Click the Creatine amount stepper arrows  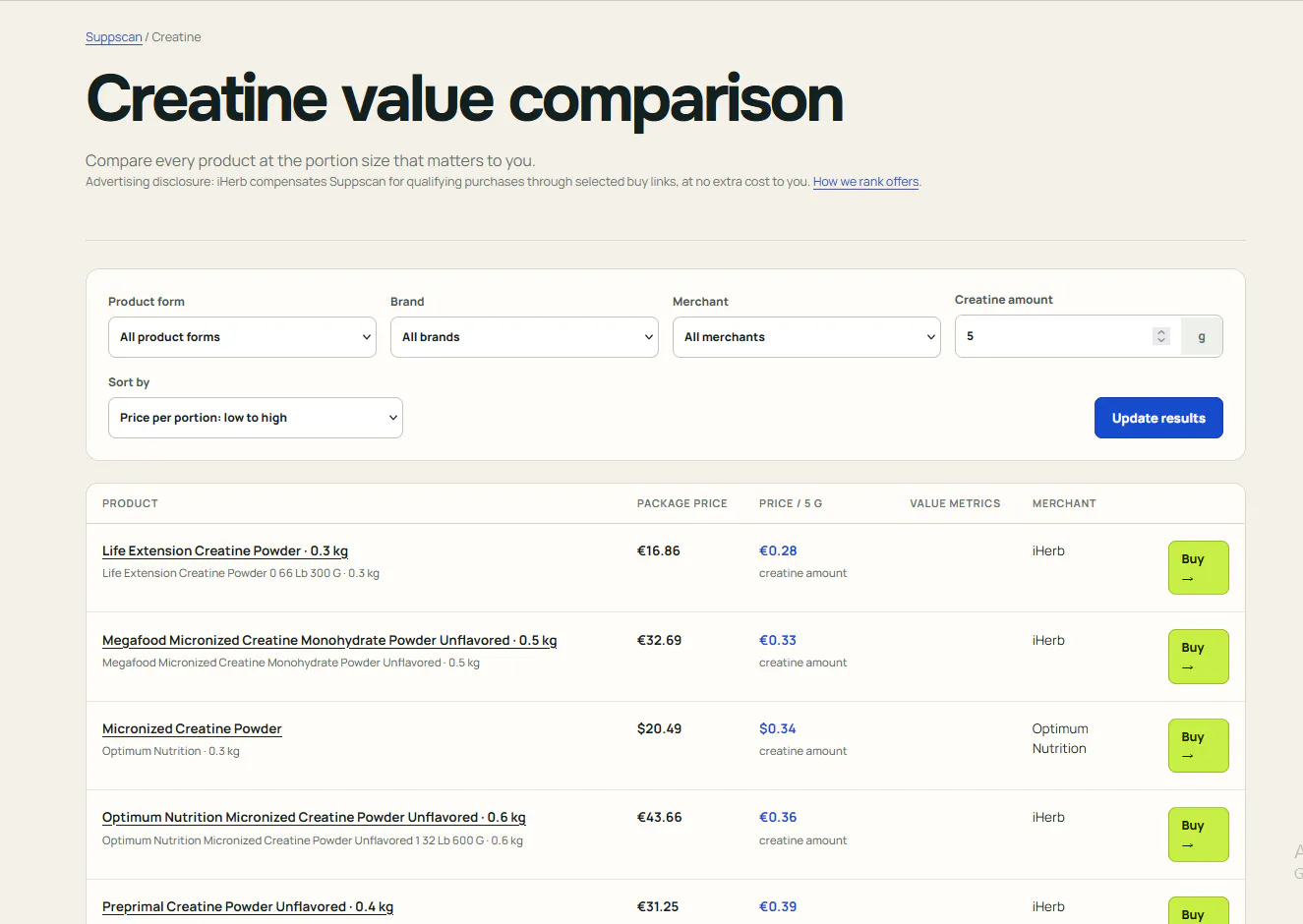click(1161, 336)
